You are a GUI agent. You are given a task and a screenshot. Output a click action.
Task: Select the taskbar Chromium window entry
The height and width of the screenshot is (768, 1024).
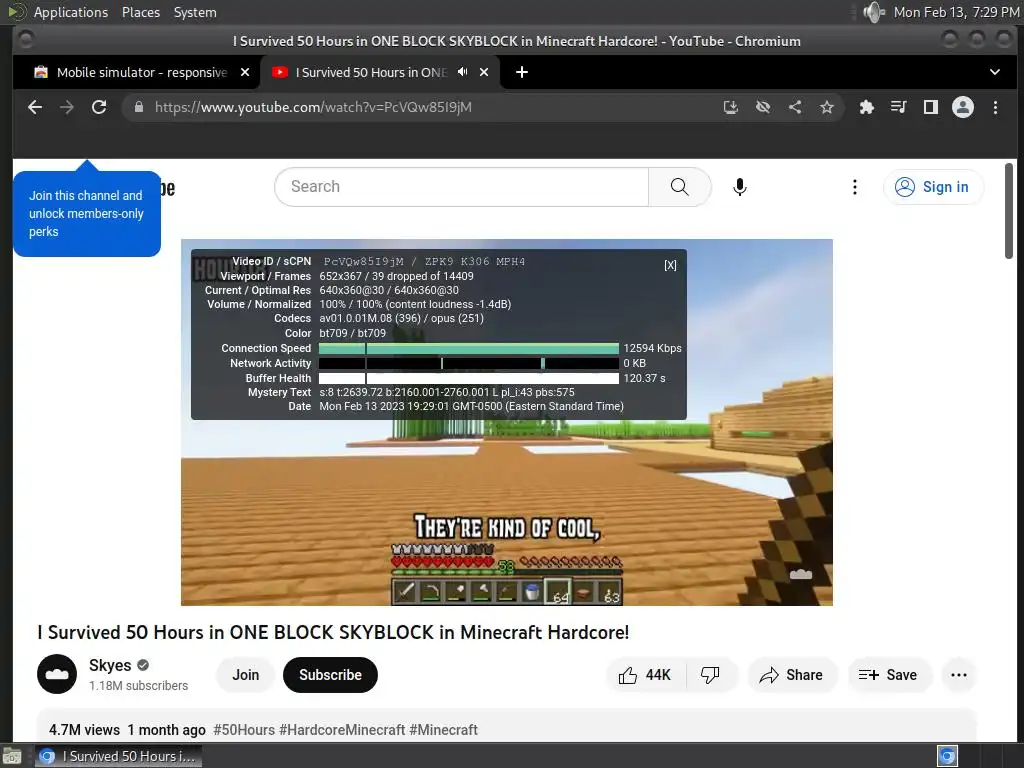[118, 756]
